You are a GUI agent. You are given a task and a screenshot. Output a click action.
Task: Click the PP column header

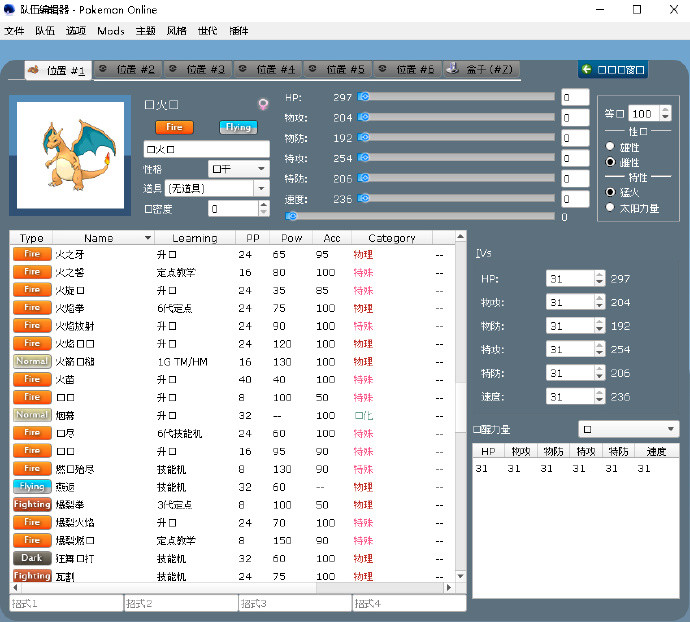tap(253, 238)
